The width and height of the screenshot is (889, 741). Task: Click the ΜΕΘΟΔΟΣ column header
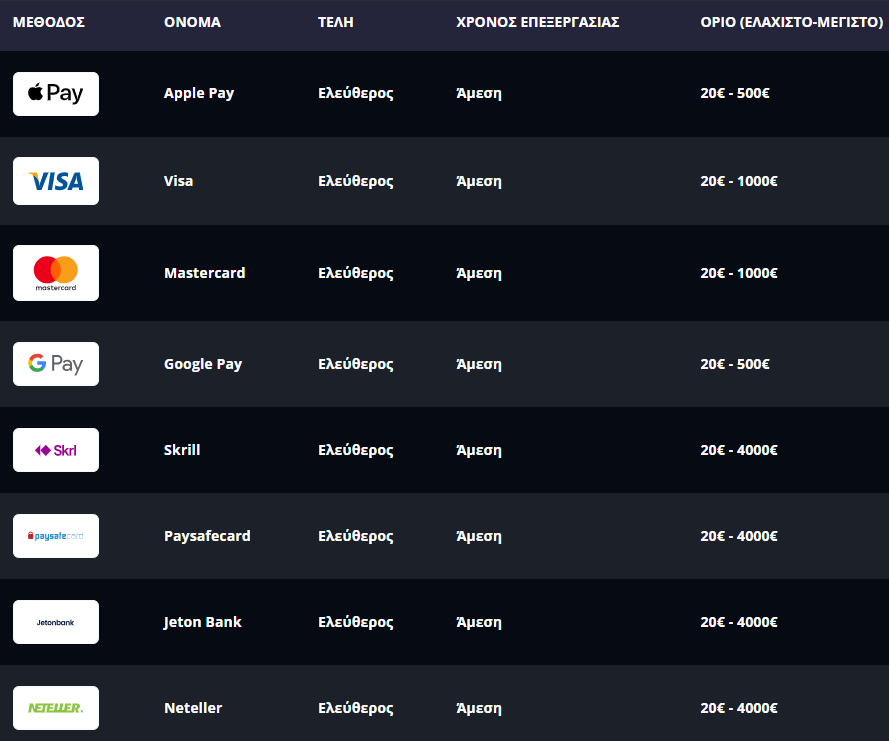coord(49,22)
